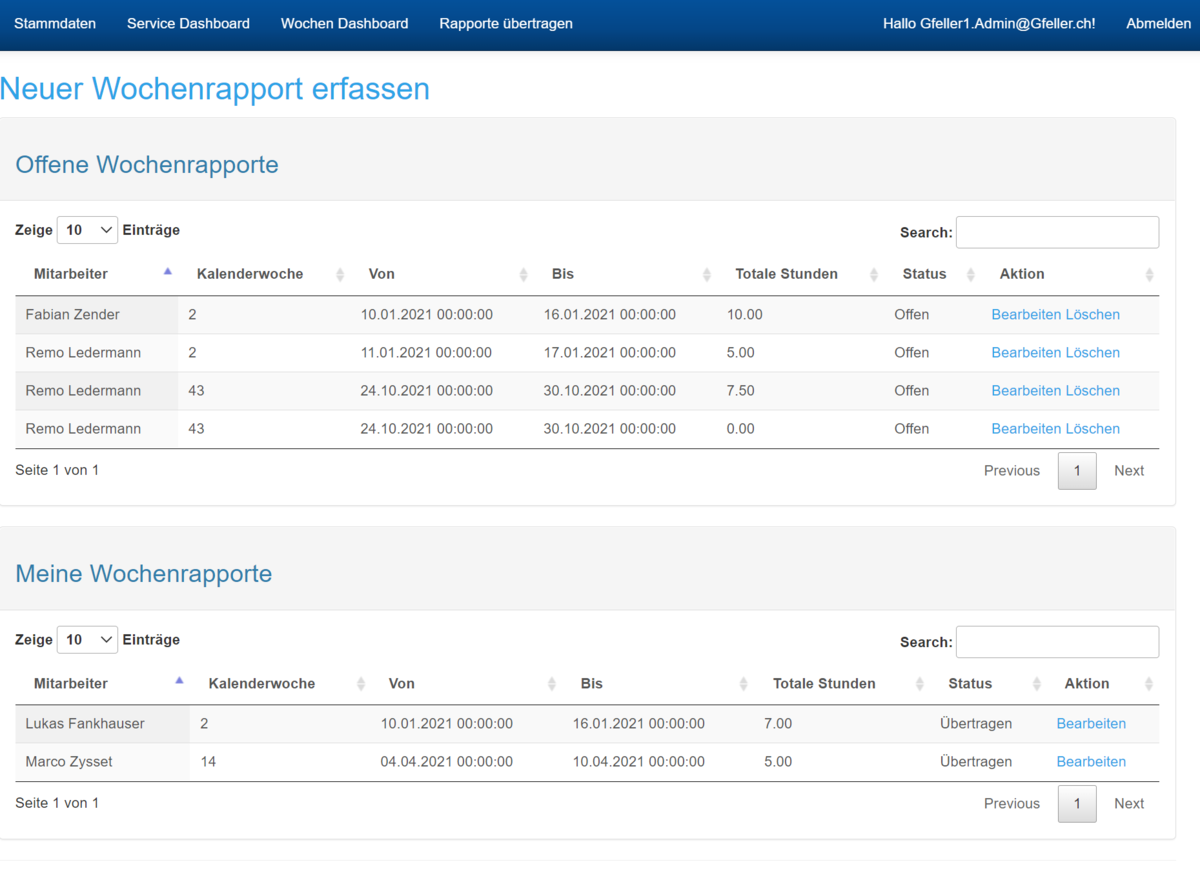Click Search field in Offene Wochenrapporte

tap(1057, 232)
